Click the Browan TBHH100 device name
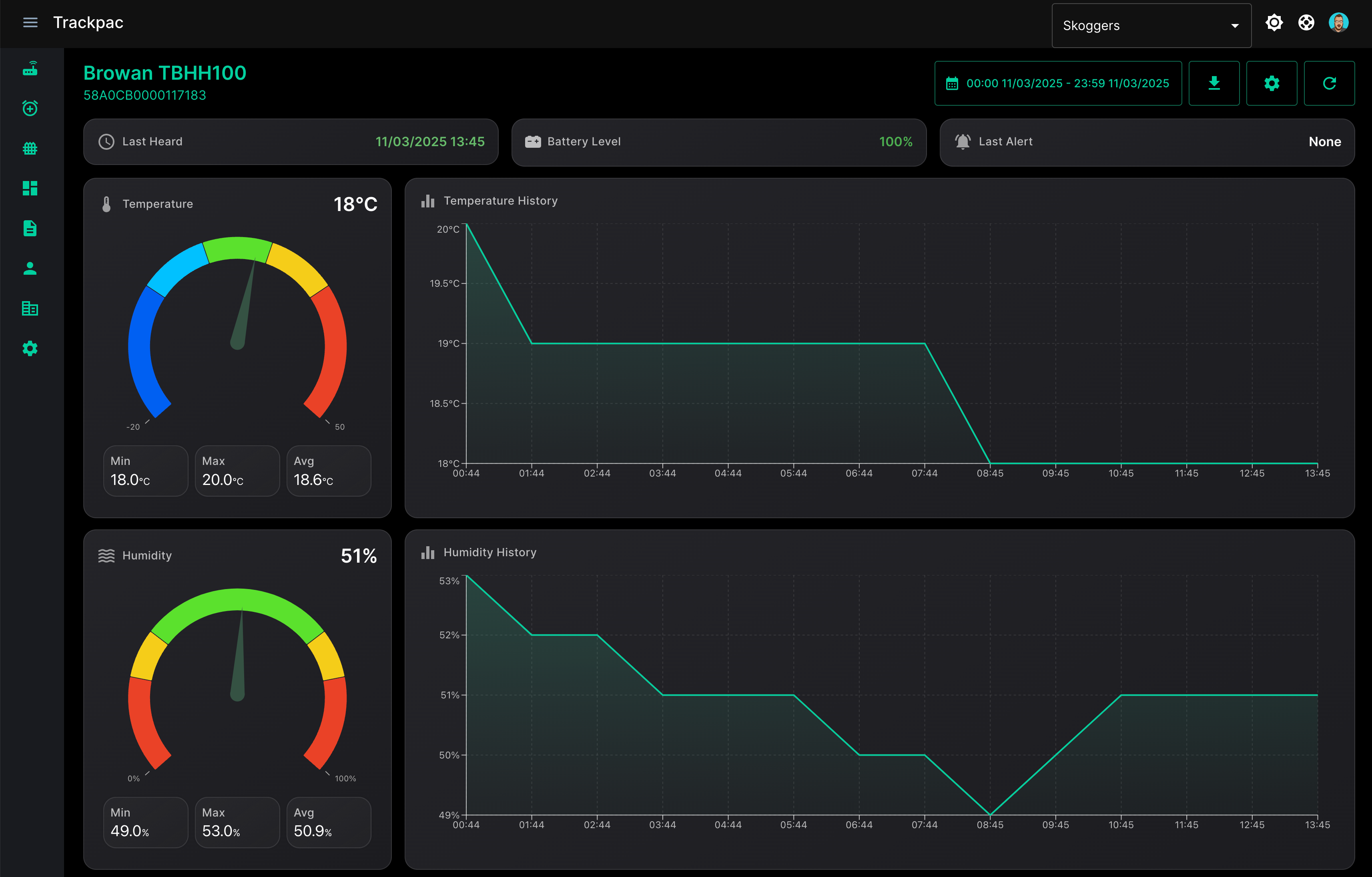This screenshot has height=877, width=1372. coord(164,73)
